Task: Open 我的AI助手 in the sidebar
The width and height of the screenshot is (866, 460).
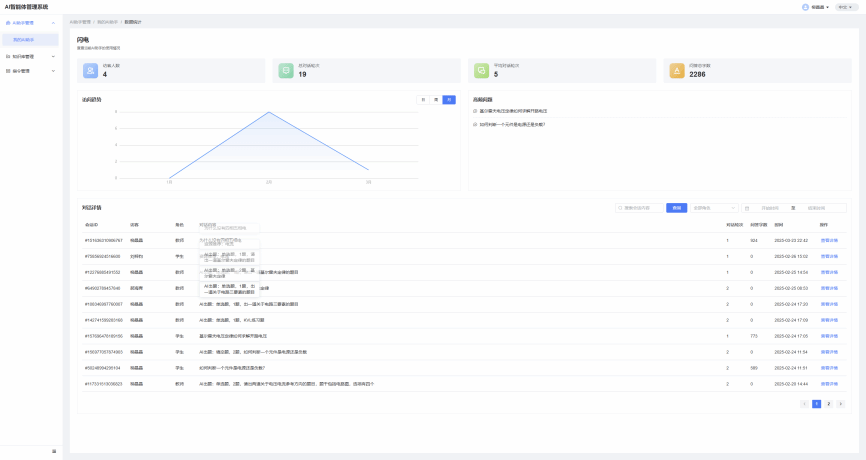Action: coord(24,40)
